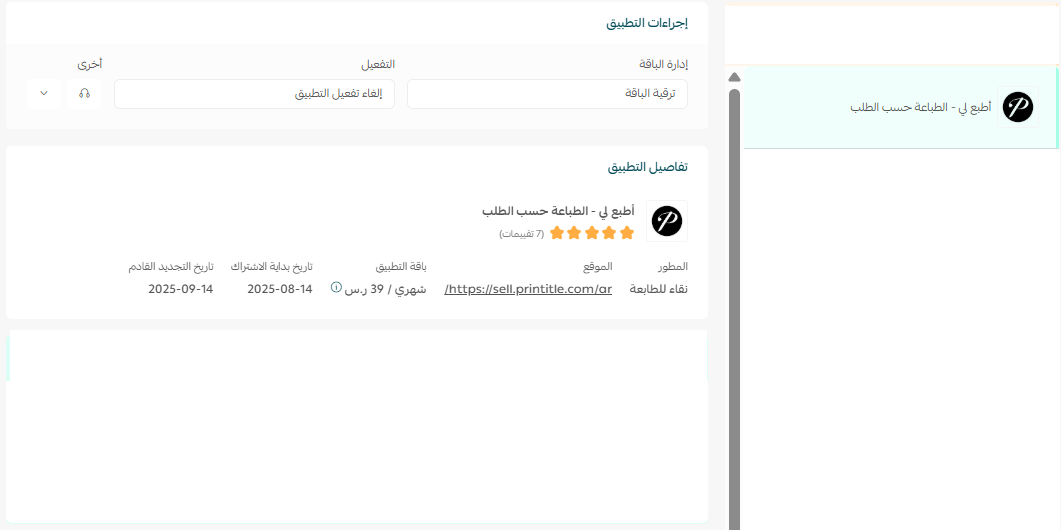Screen dimensions: 1061x532
Task: Click the تفاصيل التطبيق section heading
Action: pyautogui.click(x=648, y=167)
